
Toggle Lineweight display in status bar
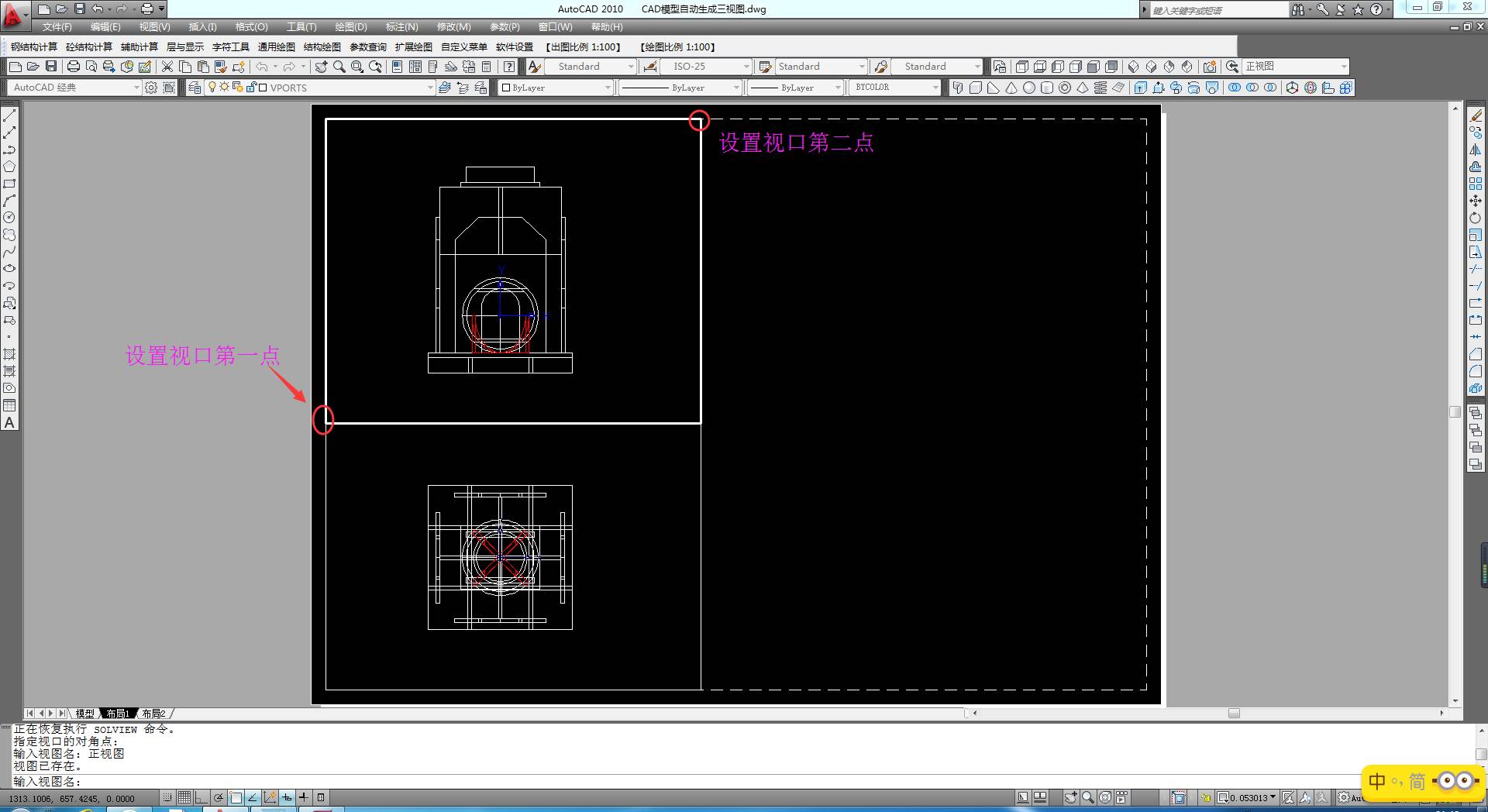[304, 797]
